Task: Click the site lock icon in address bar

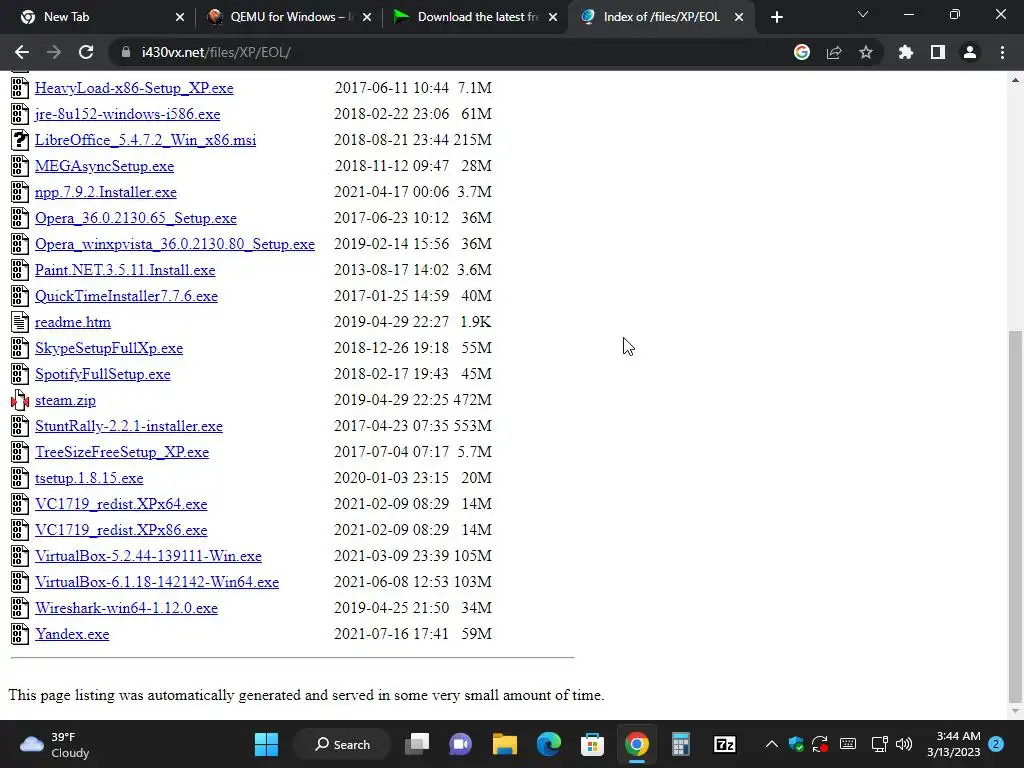Action: pos(126,52)
